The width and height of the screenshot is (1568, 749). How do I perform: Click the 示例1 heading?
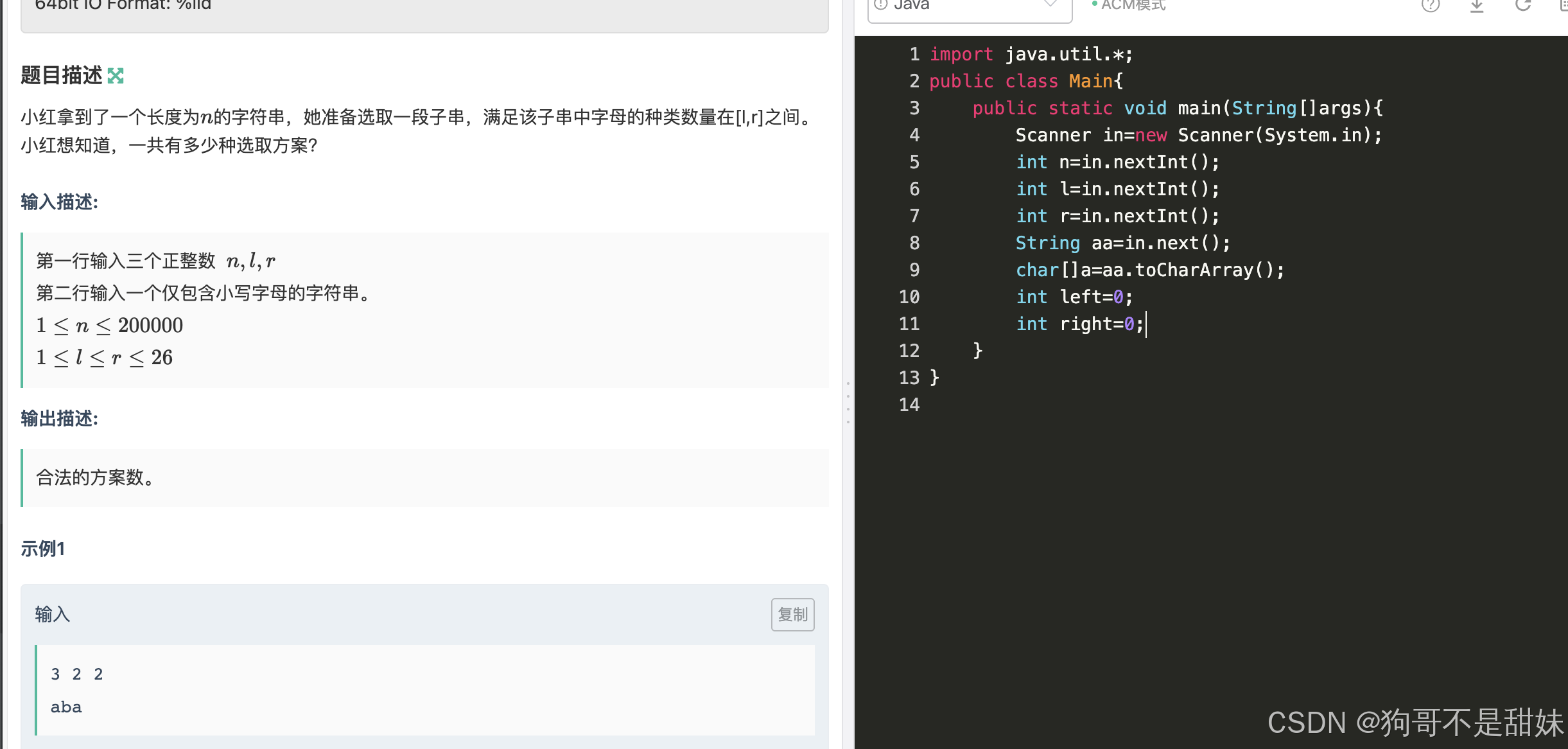click(x=42, y=549)
